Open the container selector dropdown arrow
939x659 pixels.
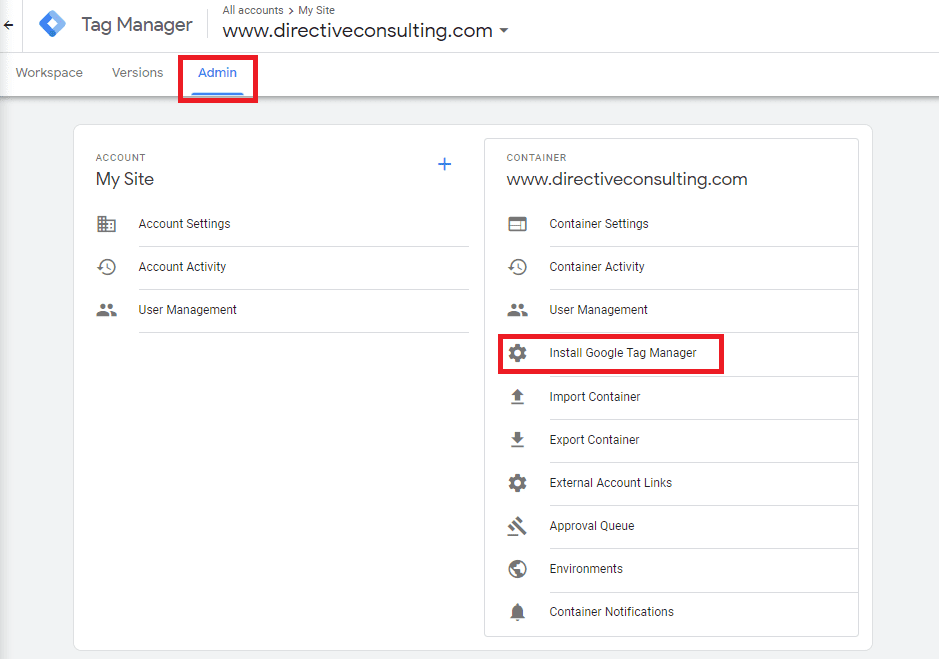click(x=504, y=31)
